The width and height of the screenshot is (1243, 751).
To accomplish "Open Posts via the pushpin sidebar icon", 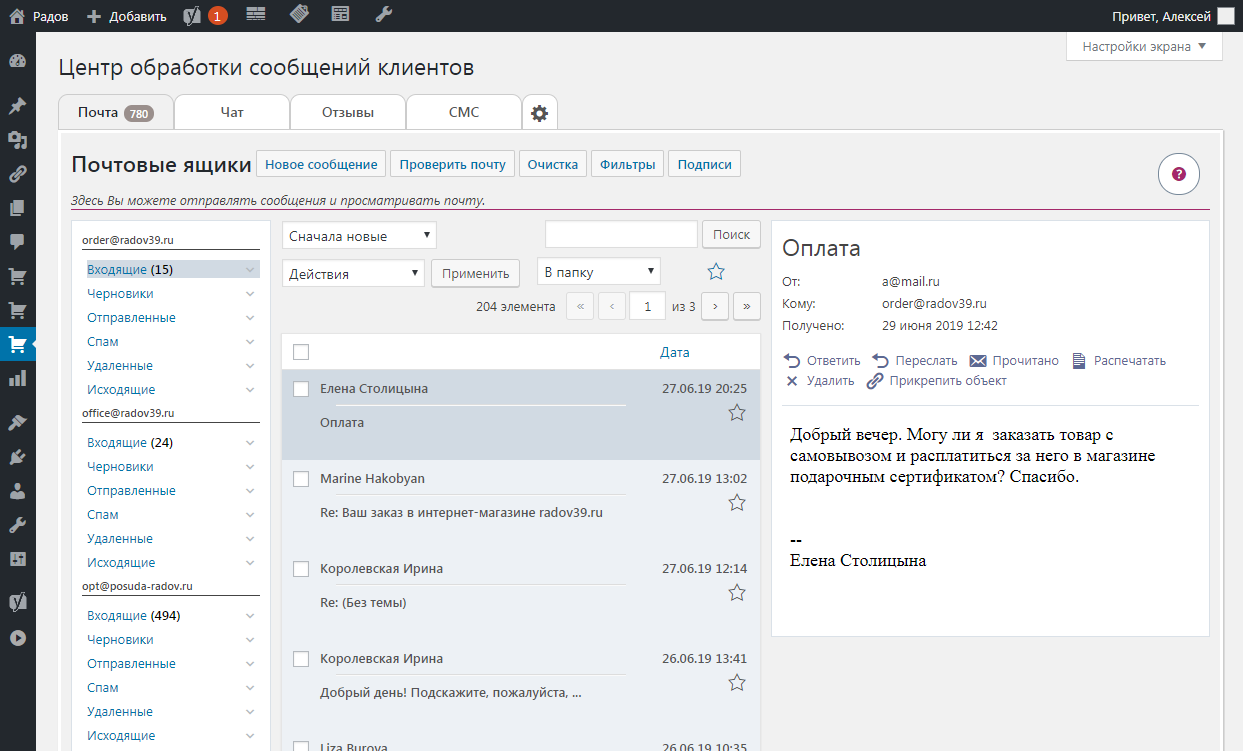I will (x=17, y=106).
